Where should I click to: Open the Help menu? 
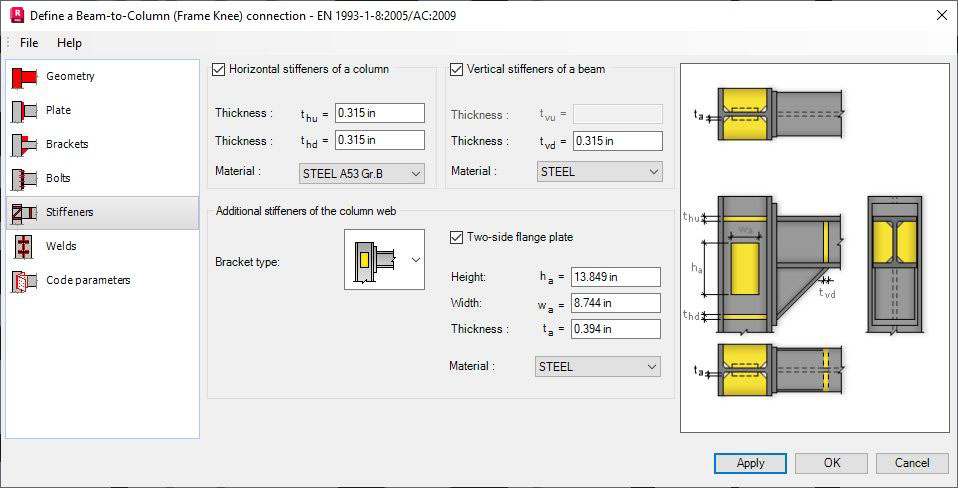pos(69,43)
